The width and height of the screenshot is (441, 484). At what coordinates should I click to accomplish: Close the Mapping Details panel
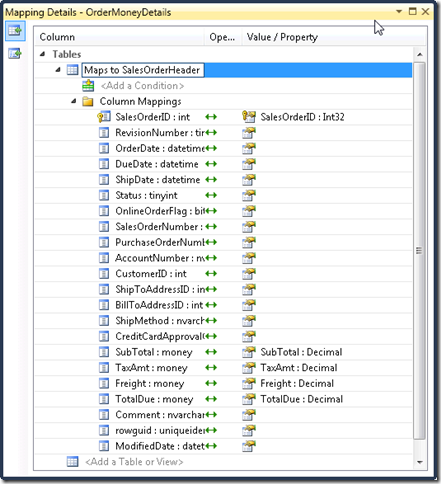(x=426, y=12)
